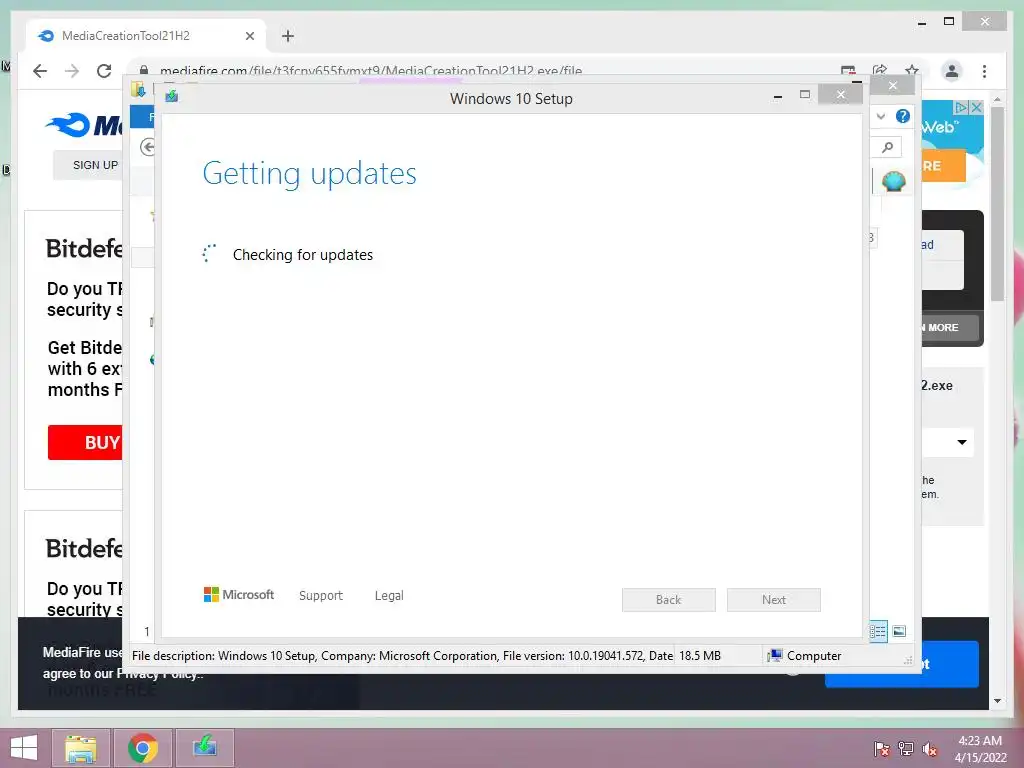Open File Explorer from the taskbar
This screenshot has width=1024, height=768.
click(x=81, y=748)
